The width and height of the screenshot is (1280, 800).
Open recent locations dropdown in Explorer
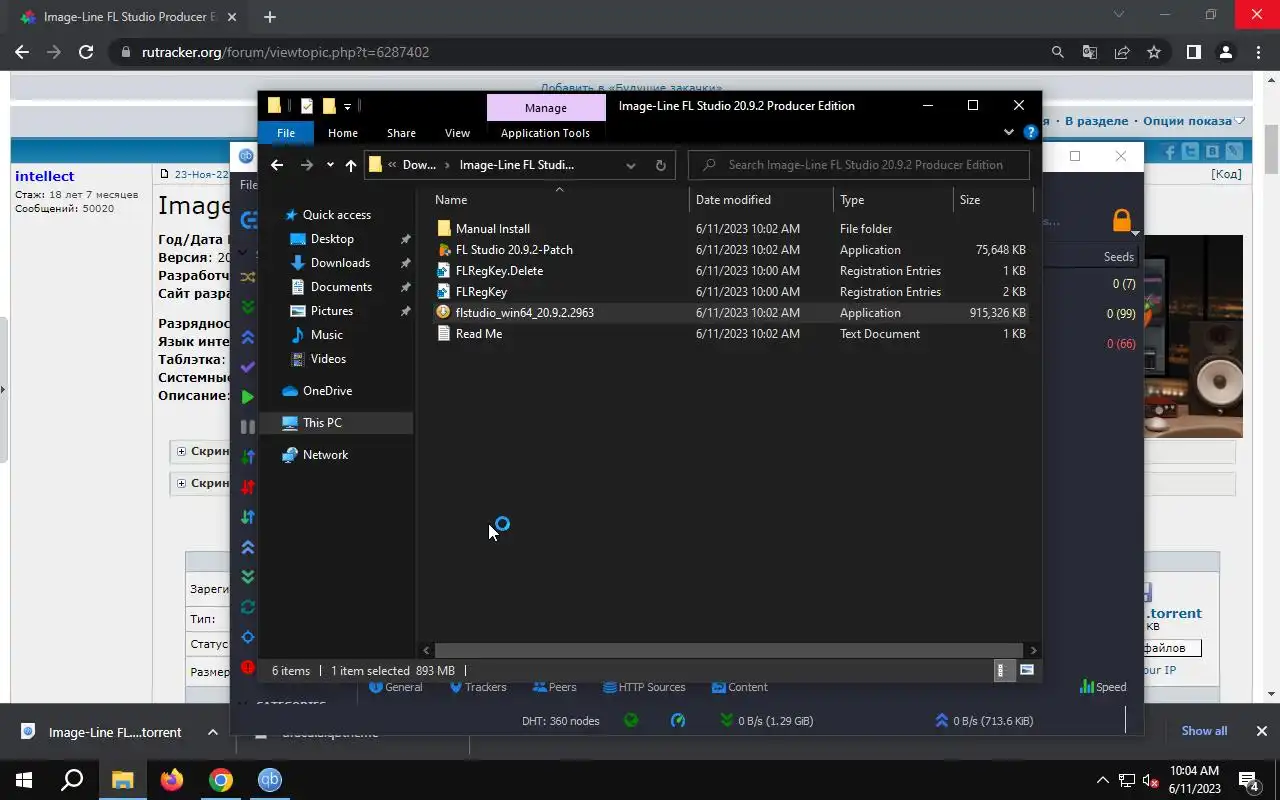point(330,165)
